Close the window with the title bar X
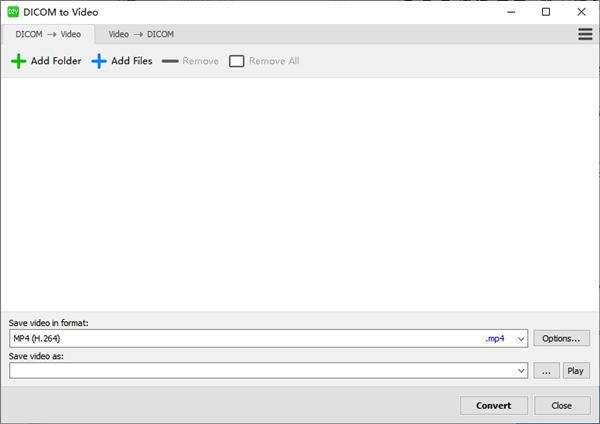This screenshot has height=424, width=600. [581, 12]
